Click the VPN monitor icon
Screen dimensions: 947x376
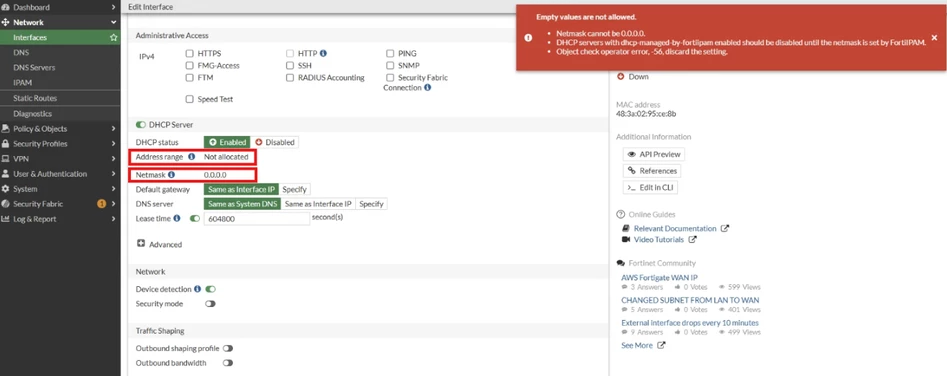(x=5, y=159)
